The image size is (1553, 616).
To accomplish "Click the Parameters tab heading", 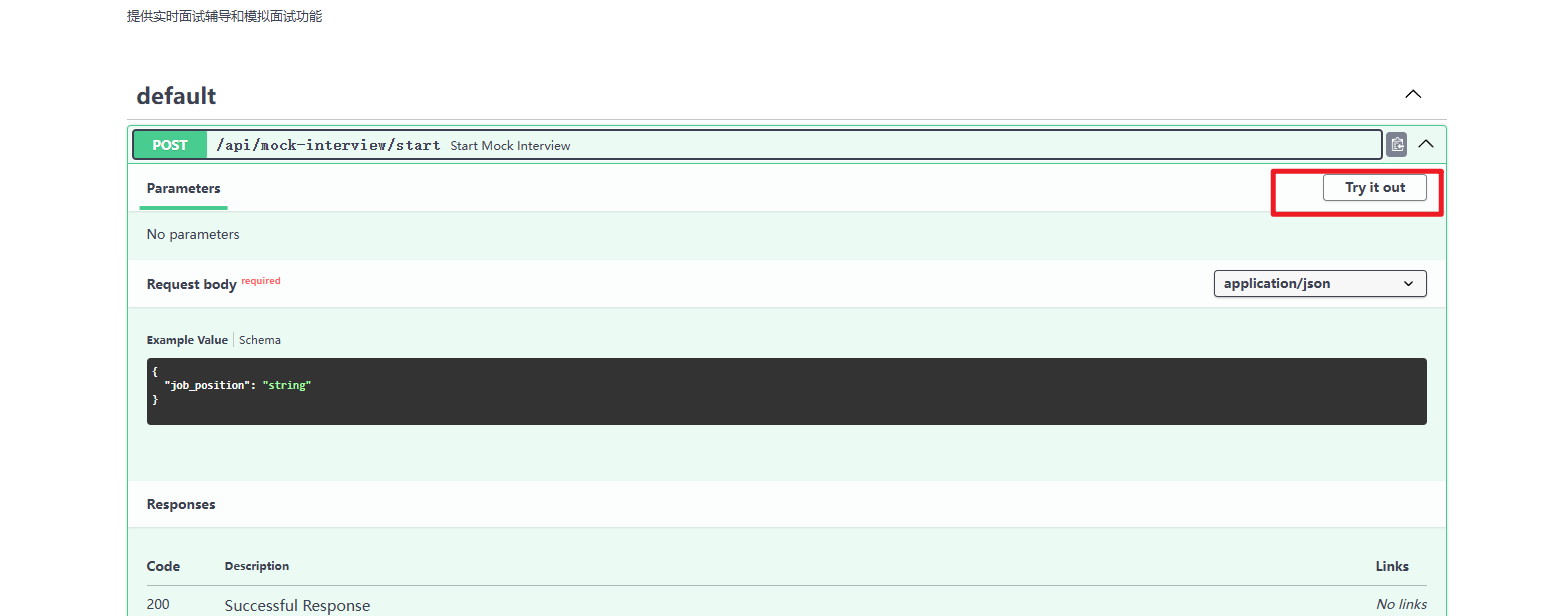I will pos(183,188).
